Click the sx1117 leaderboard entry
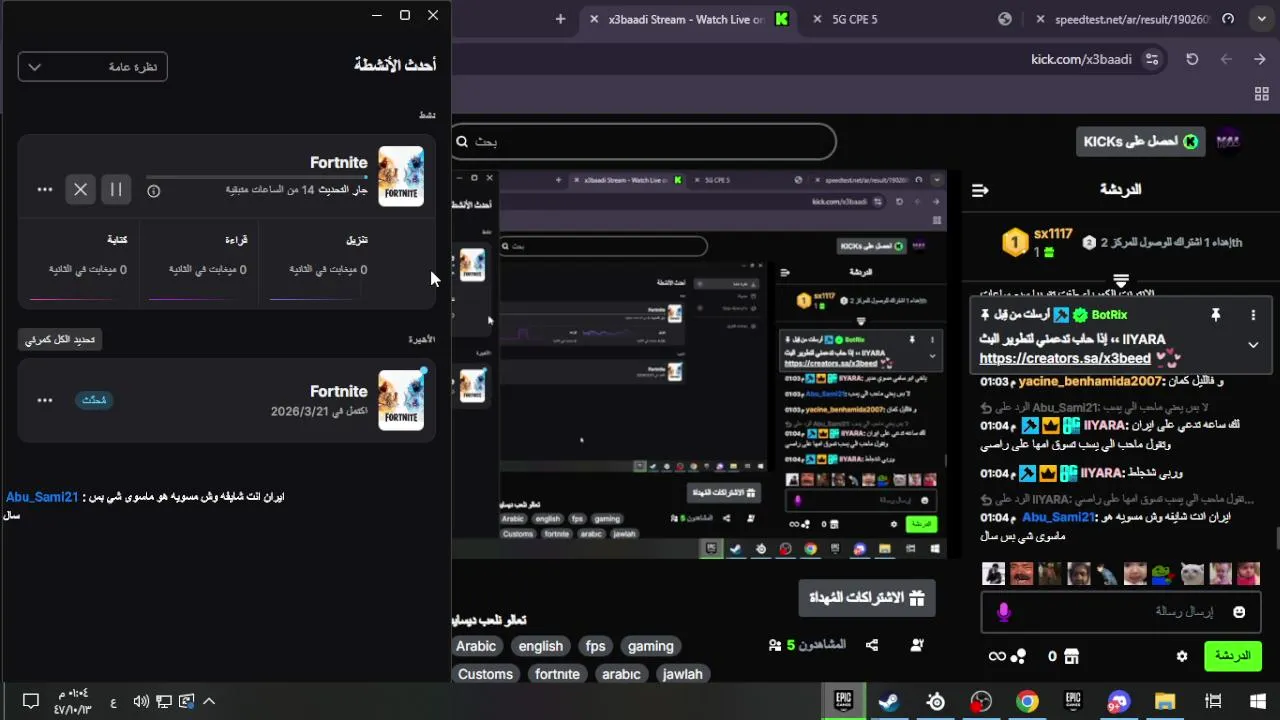The width and height of the screenshot is (1280, 720). point(1037,242)
